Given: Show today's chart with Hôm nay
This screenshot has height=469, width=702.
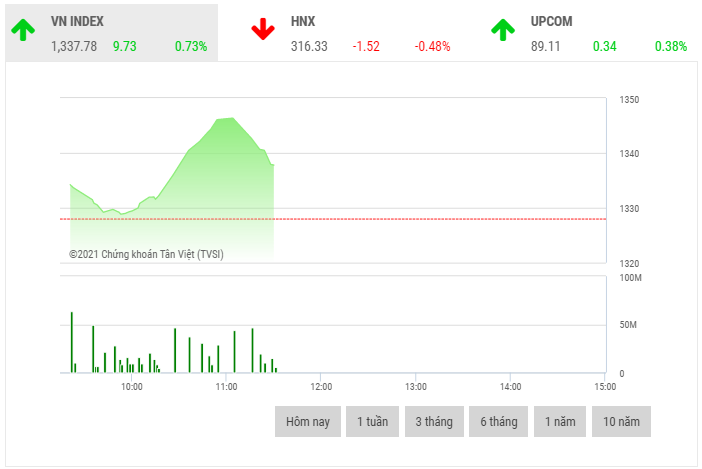Looking at the screenshot, I should tap(308, 422).
